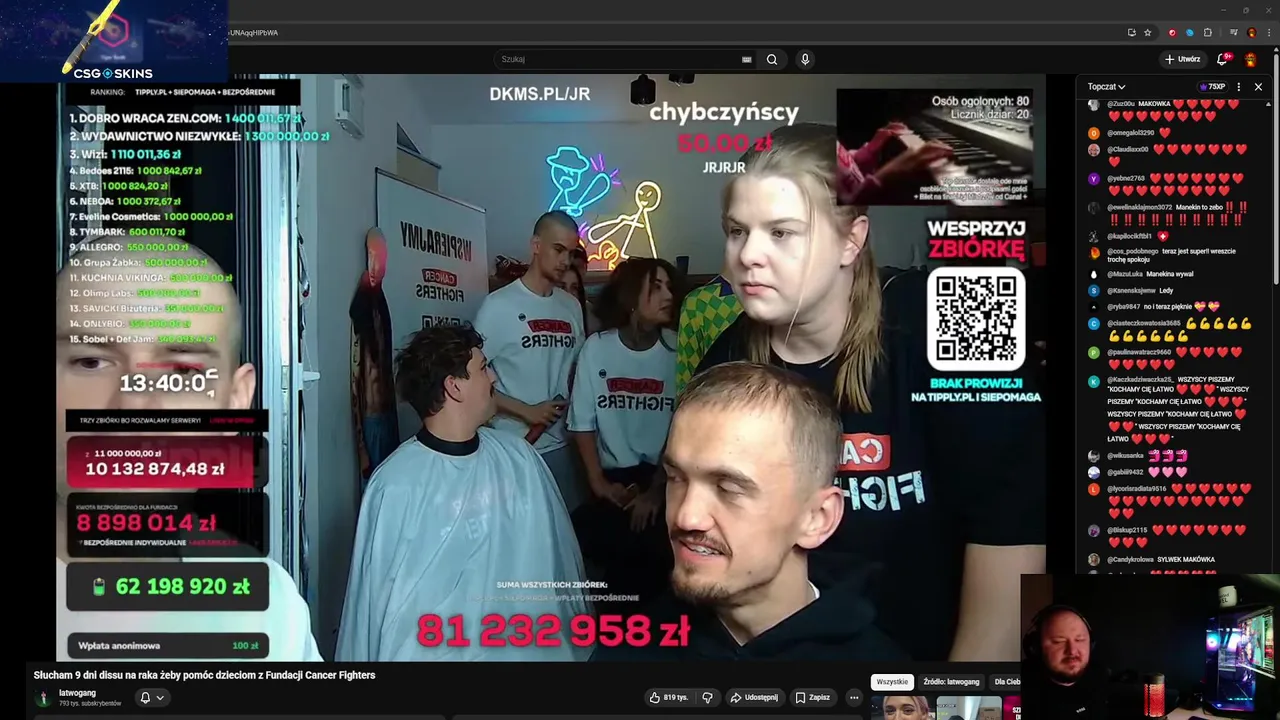Viewport: 1280px width, 720px height.
Task: Click the 62 198 920 zł counter
Action: (x=167, y=587)
